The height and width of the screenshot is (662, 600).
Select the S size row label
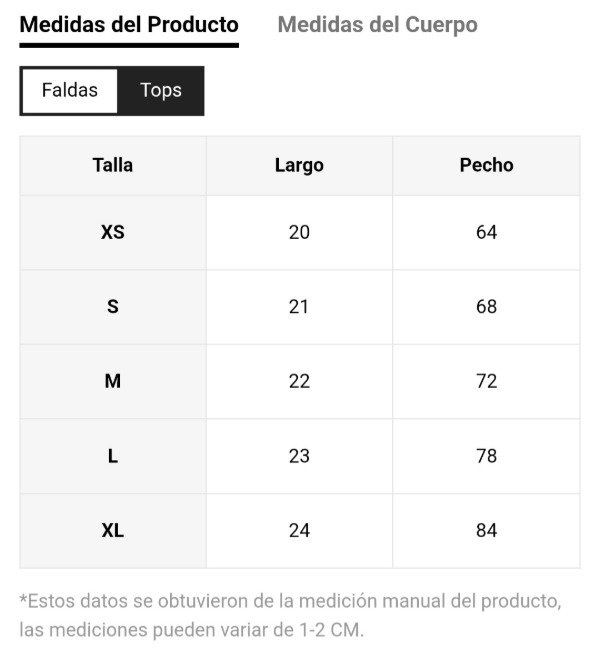tap(113, 307)
